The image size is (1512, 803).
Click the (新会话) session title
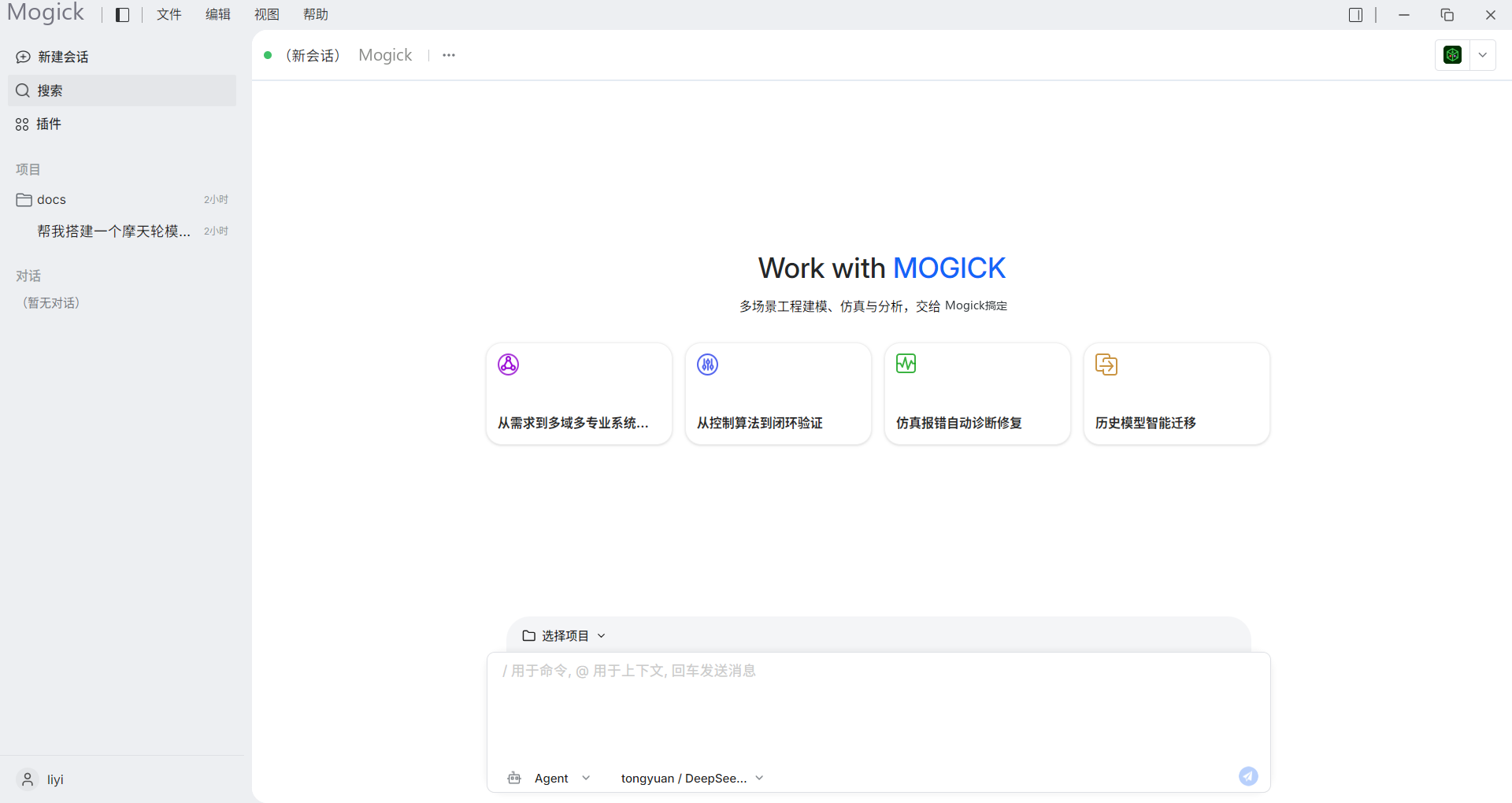[313, 55]
